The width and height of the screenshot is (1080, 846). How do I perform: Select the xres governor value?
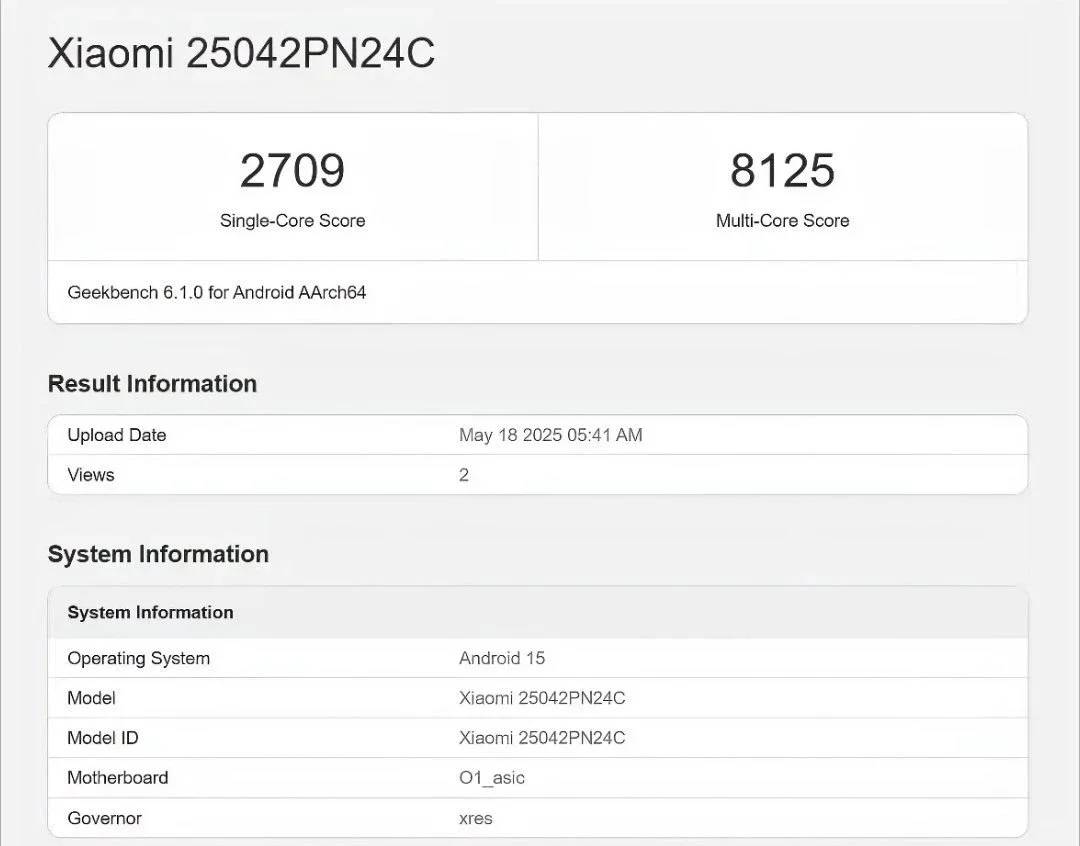point(476,818)
